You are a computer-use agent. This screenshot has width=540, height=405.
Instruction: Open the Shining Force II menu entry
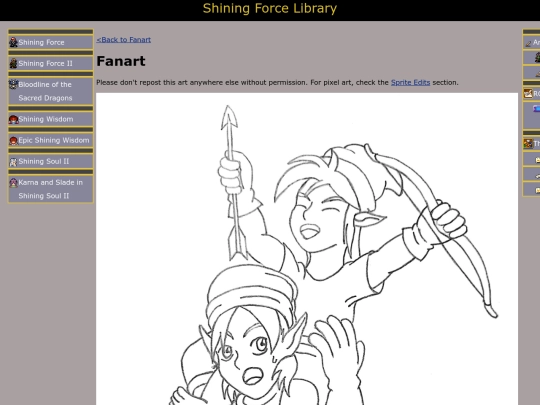(x=51, y=63)
